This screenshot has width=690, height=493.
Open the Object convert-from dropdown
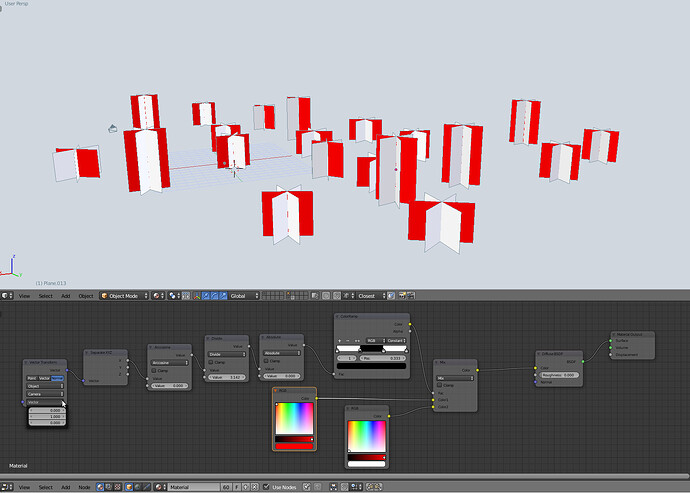pyautogui.click(x=45, y=386)
